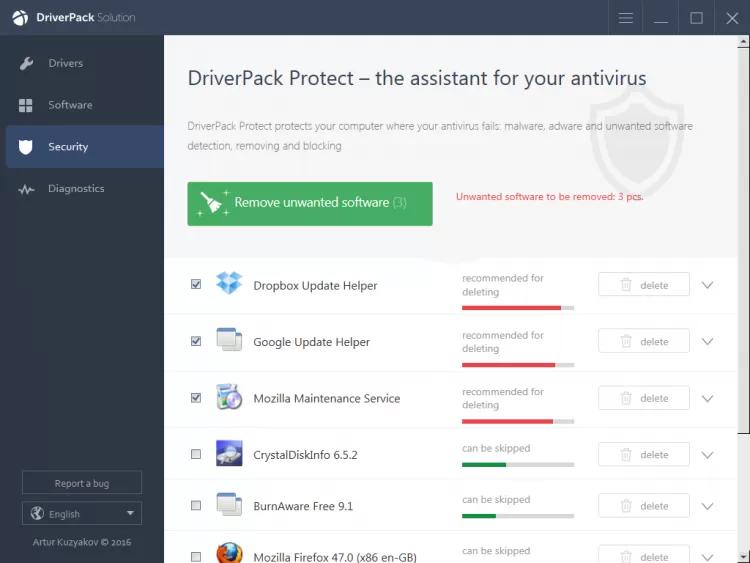Click the Google Update Helper app icon
Viewport: 750px width, 563px height.
(x=229, y=340)
